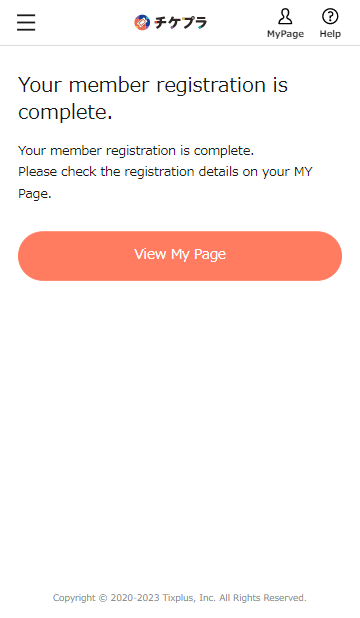Tap the 'complete.' word in the large heading
Screen dimensions: 360x618
(65, 113)
